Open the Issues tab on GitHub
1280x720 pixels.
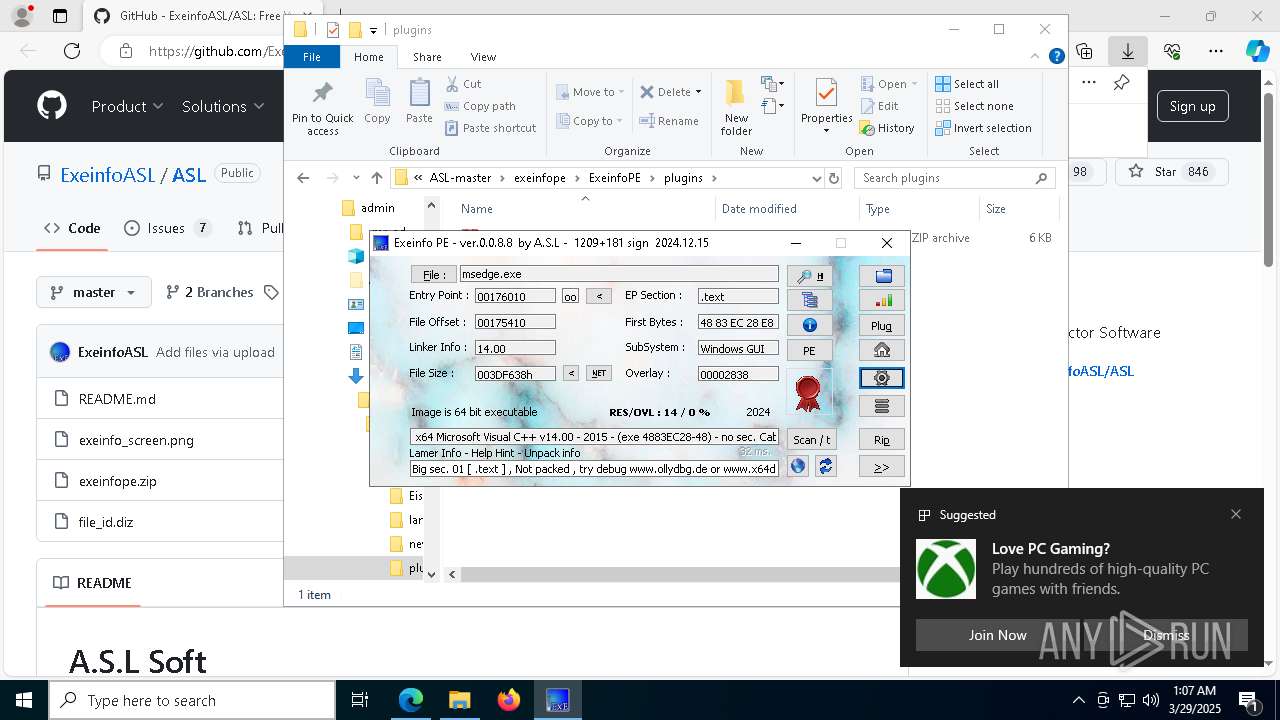168,228
